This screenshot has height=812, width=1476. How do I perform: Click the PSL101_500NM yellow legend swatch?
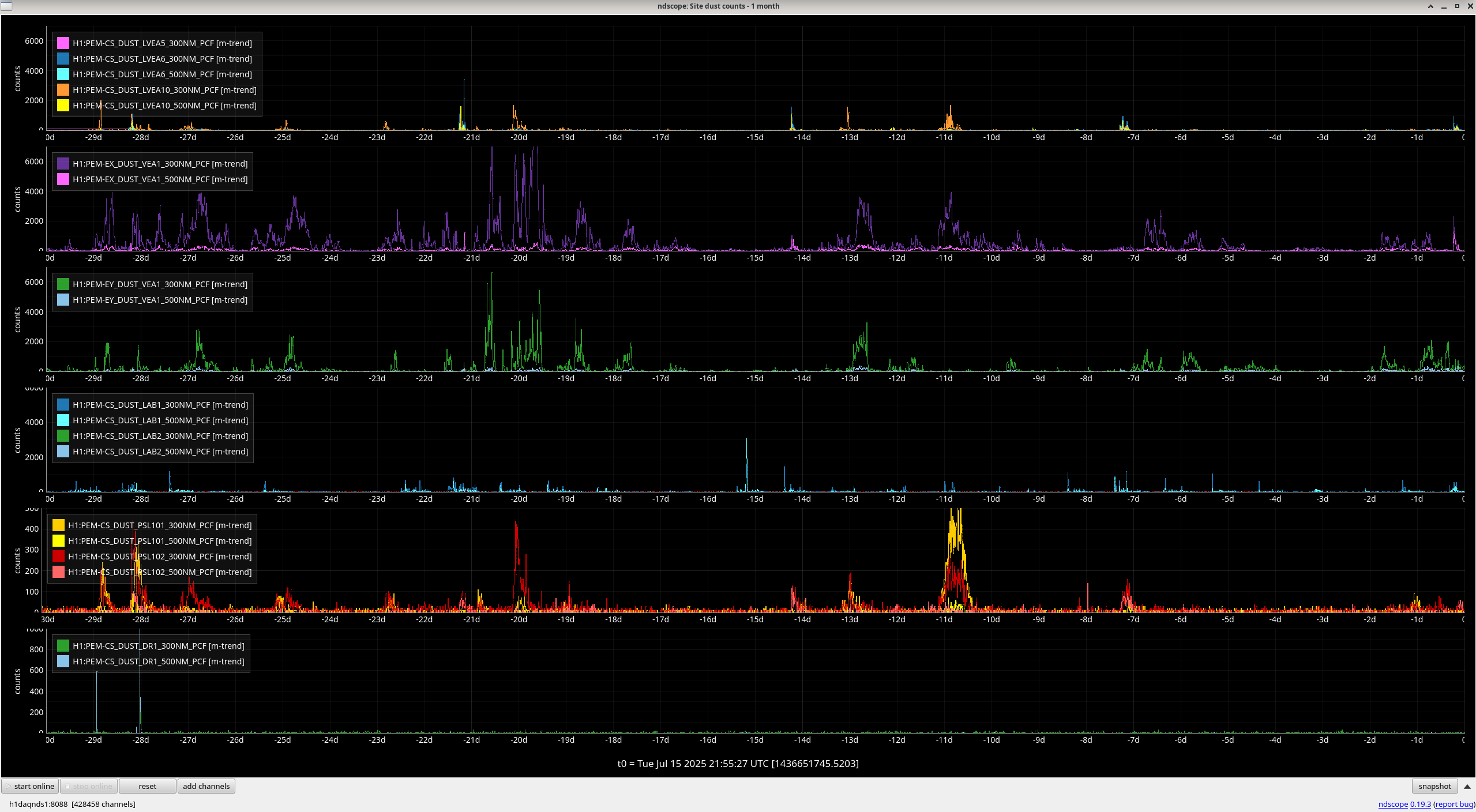tap(58, 541)
